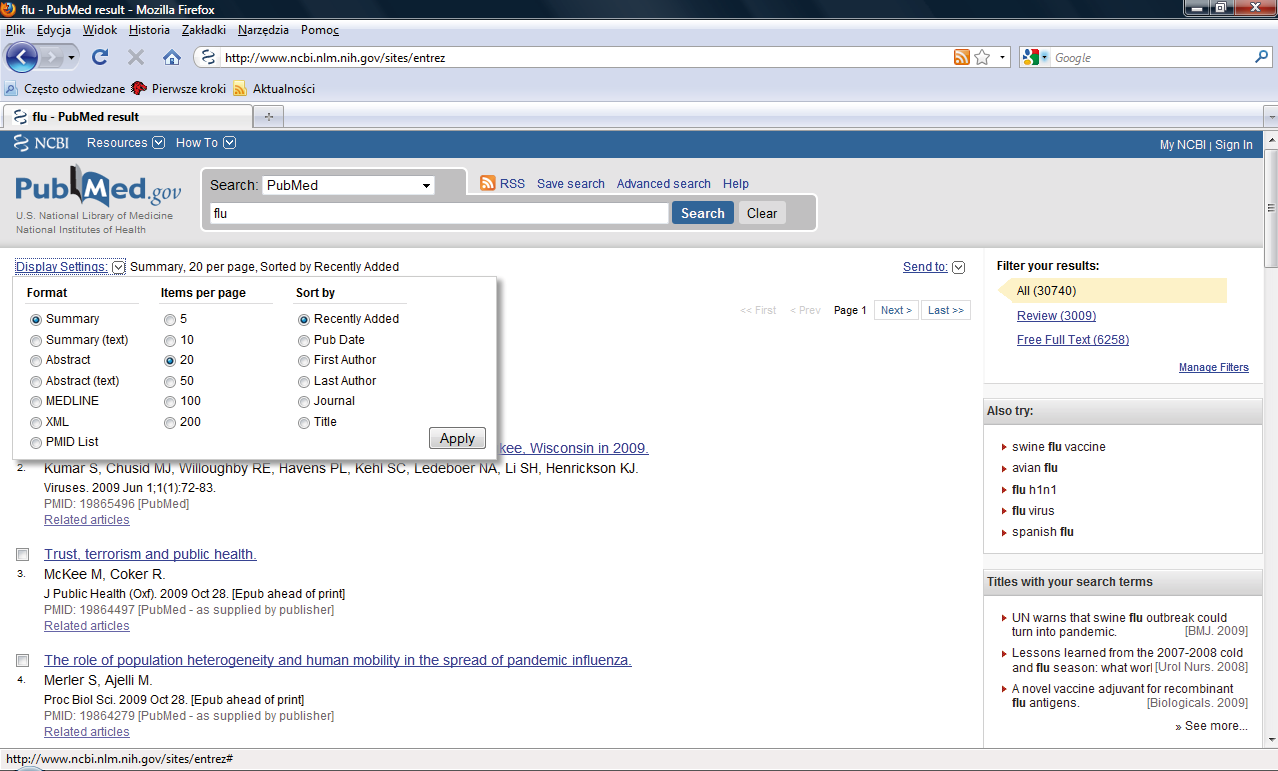The width and height of the screenshot is (1278, 771).
Task: Sort results by Pub Date
Action: 304,340
